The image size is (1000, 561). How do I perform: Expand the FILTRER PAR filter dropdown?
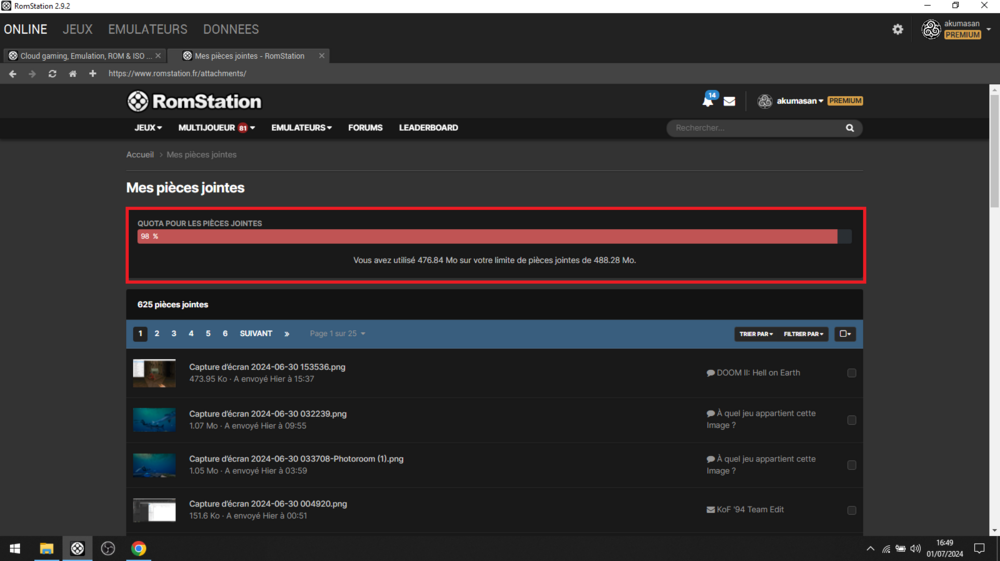803,334
